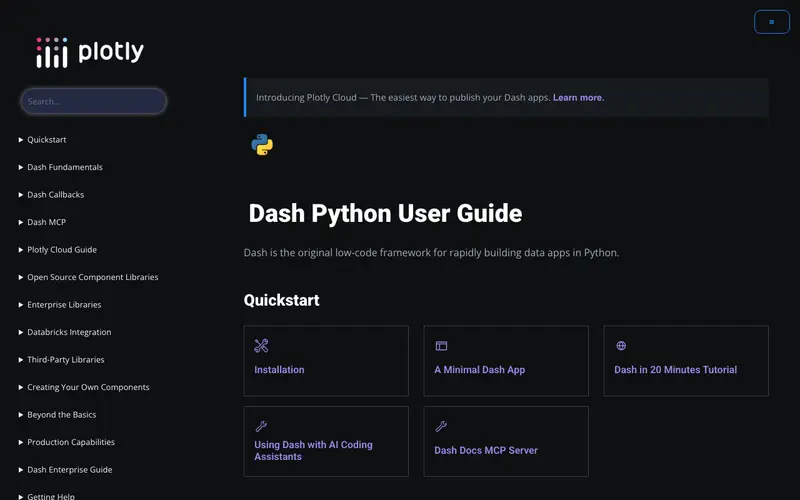Expand Creating Your Own Components arrow
This screenshot has height=500, width=800.
pyautogui.click(x=21, y=388)
